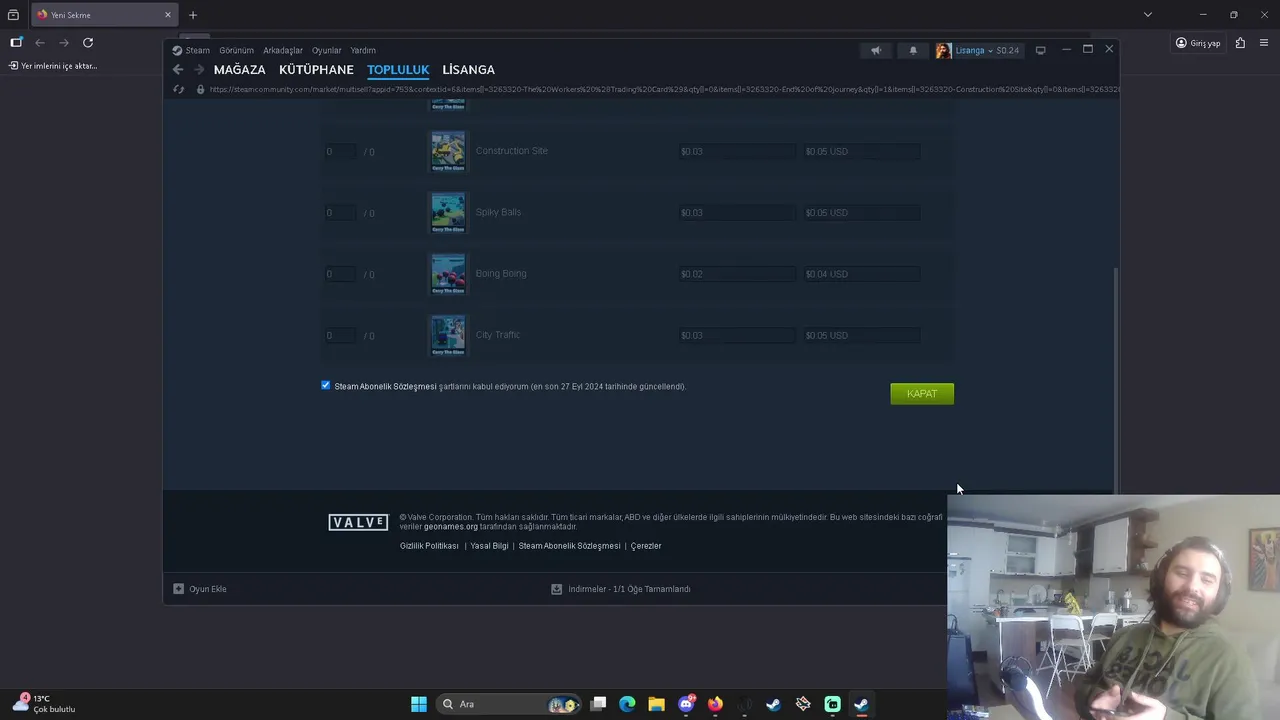Click the Spiky Balls card thumbnail

click(448, 213)
